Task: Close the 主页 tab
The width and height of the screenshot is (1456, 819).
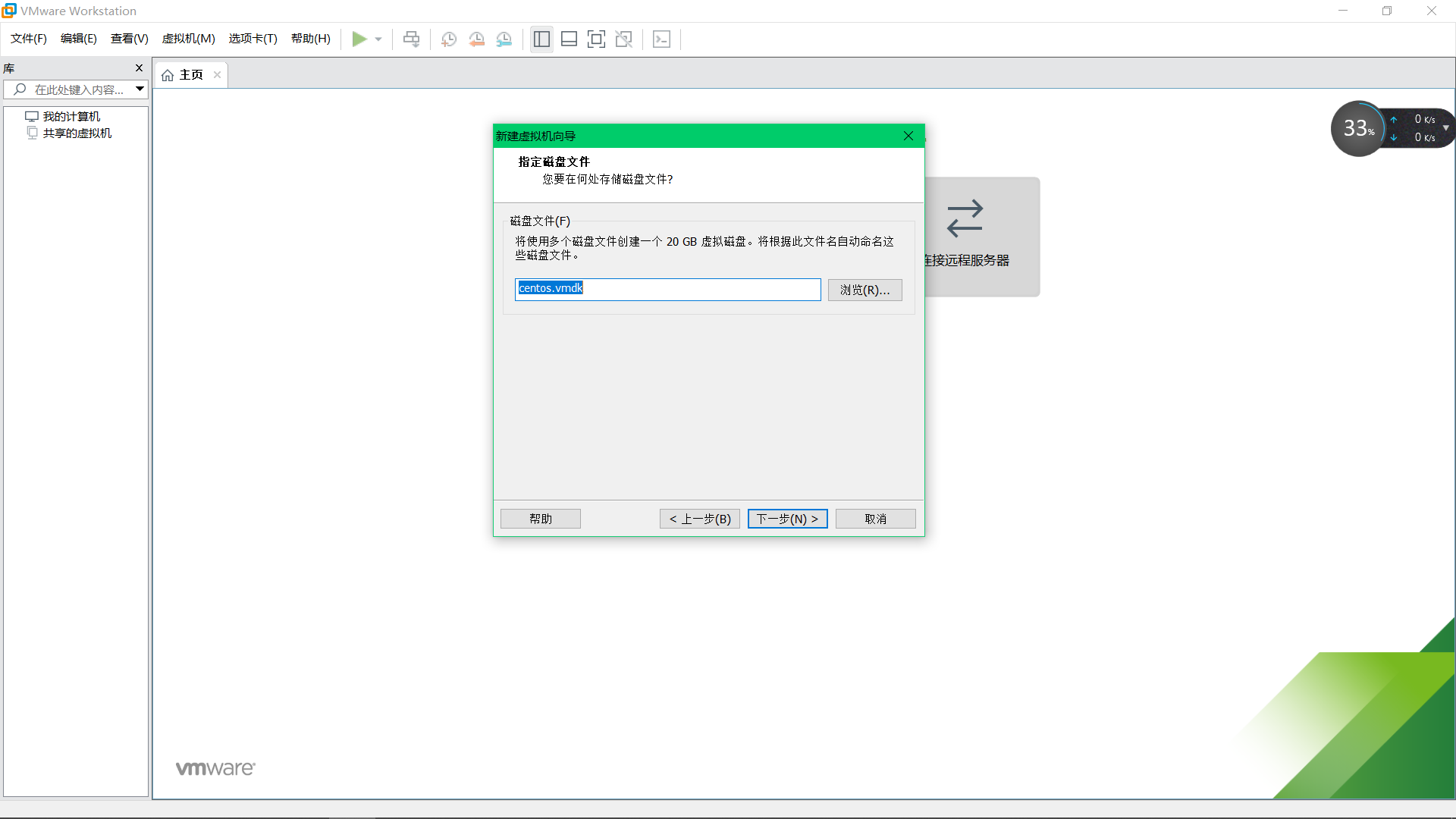Action: click(218, 74)
